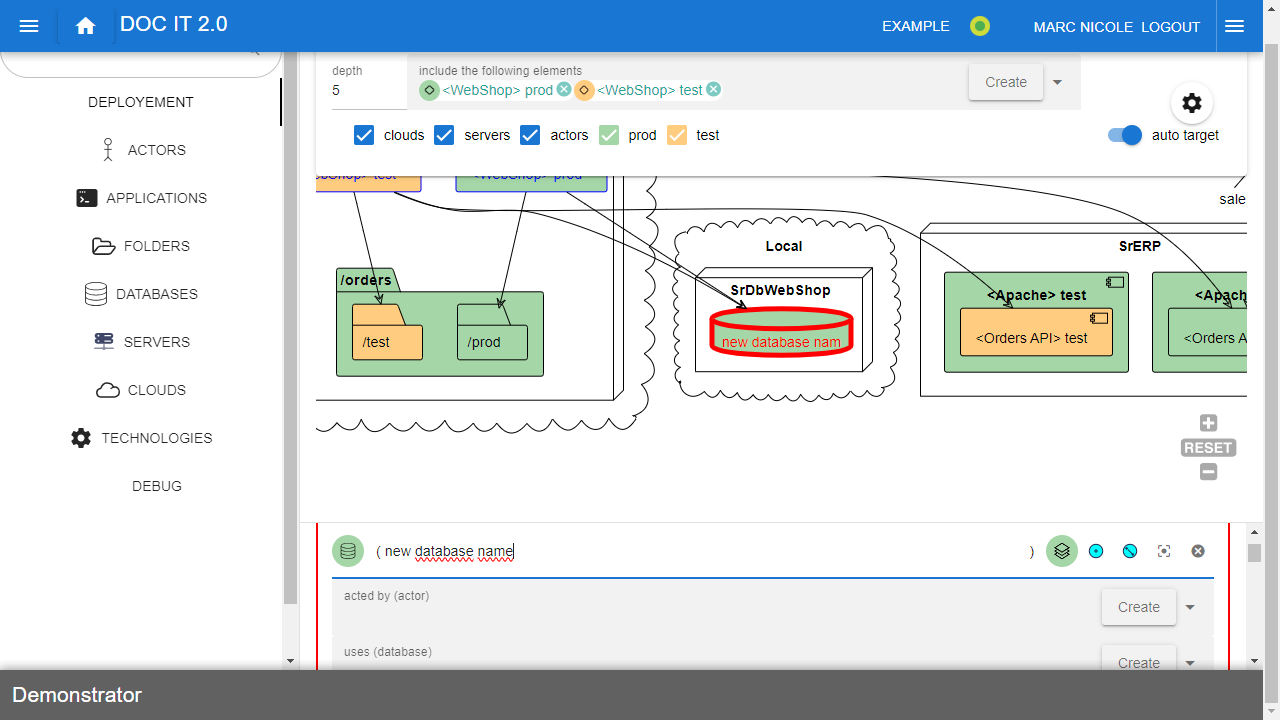Click the LOGOUT link
This screenshot has height=720, width=1280.
pyautogui.click(x=1170, y=27)
